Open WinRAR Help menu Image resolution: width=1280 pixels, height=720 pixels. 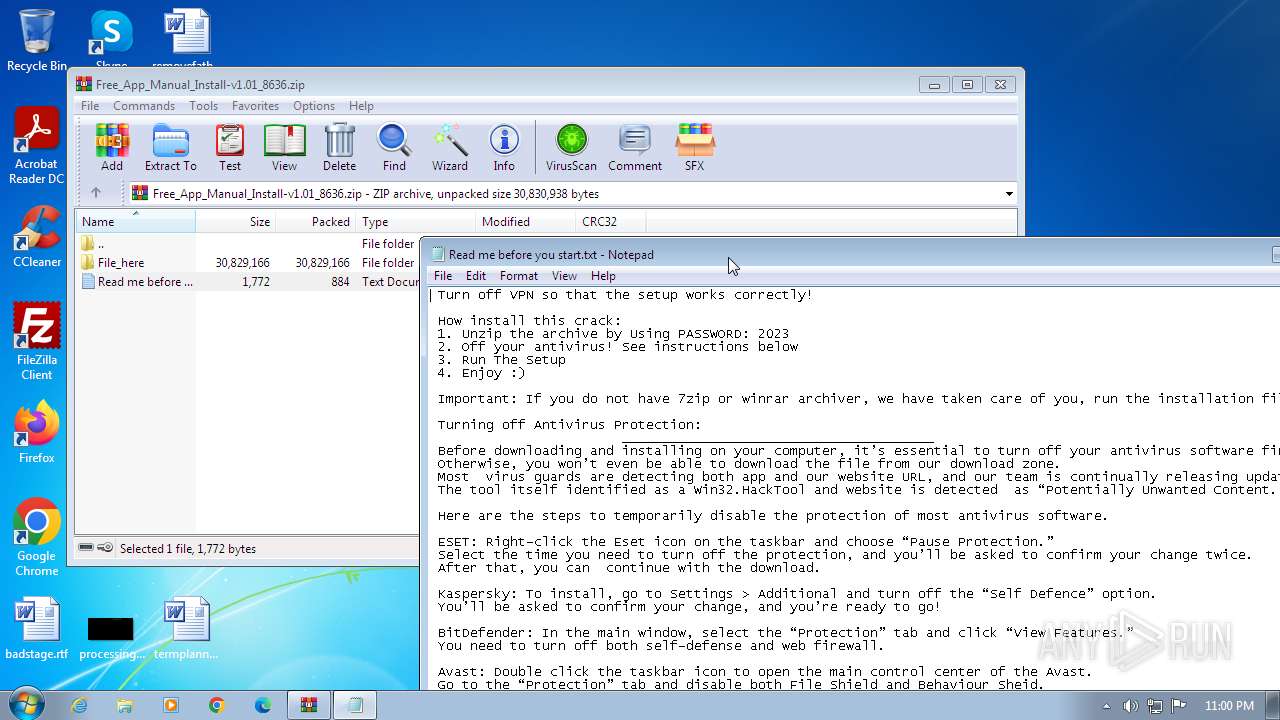[361, 106]
